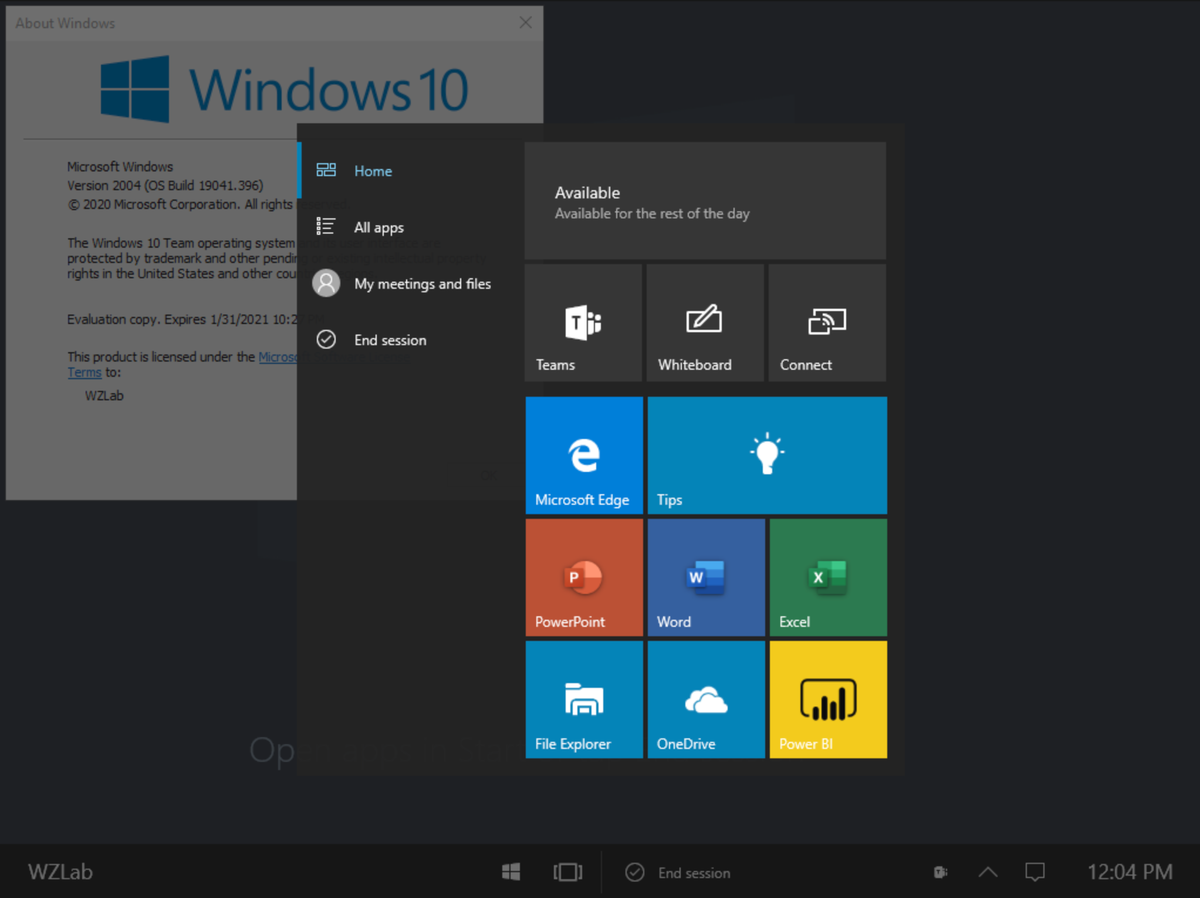Viewport: 1200px width, 898px height.
Task: Expand hidden system tray icons
Action: click(988, 872)
